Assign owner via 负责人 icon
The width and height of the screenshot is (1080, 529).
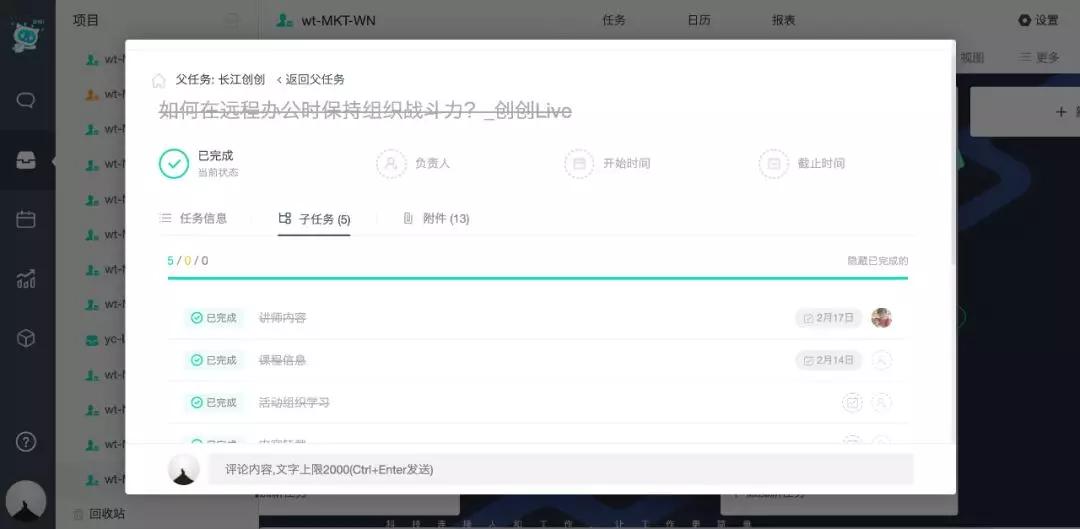click(391, 164)
